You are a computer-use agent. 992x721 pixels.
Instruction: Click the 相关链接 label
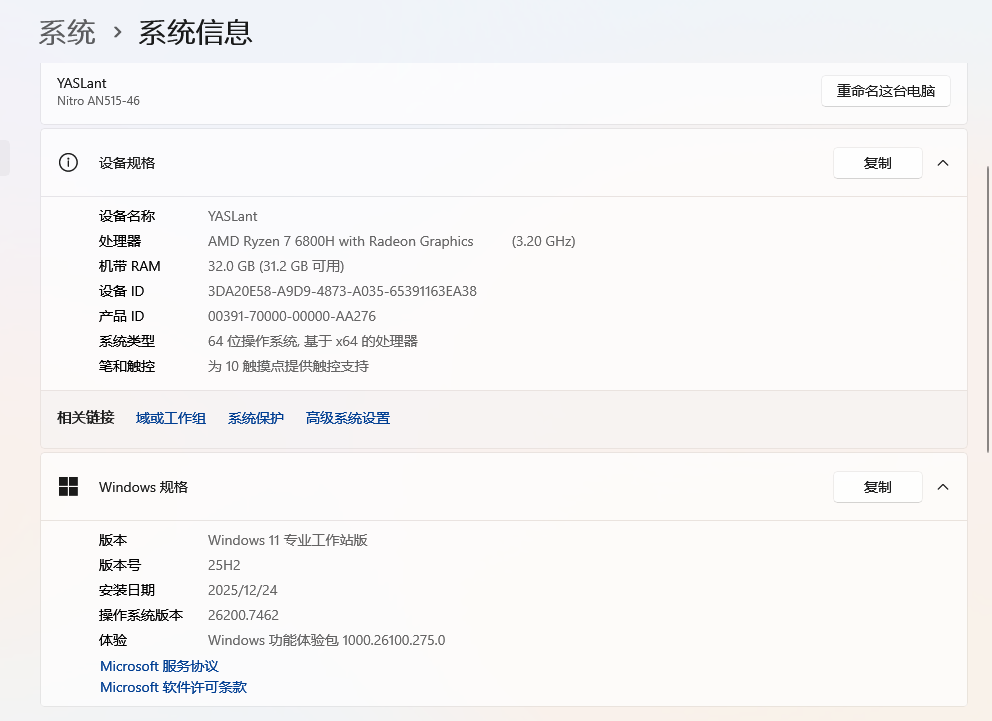[85, 417]
